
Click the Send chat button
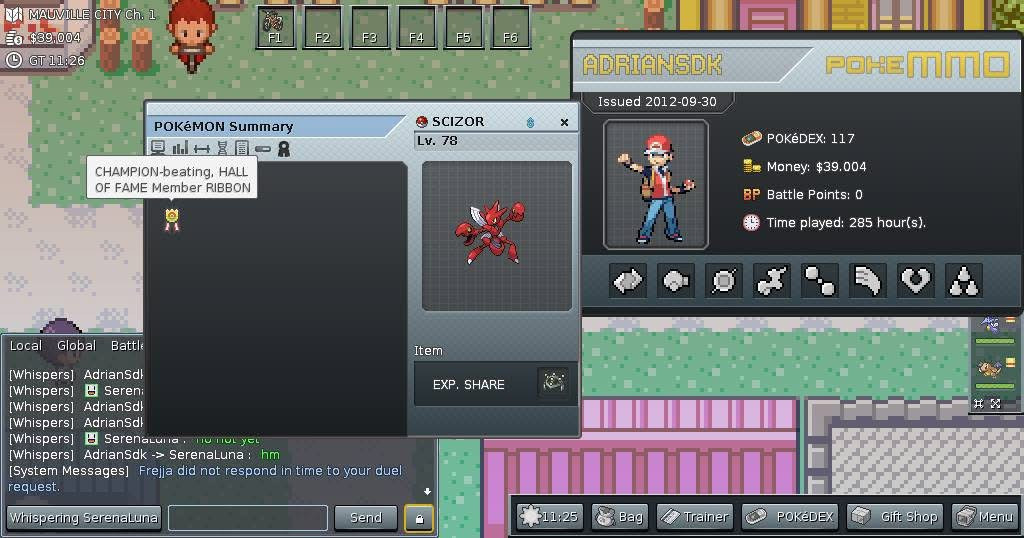[366, 518]
